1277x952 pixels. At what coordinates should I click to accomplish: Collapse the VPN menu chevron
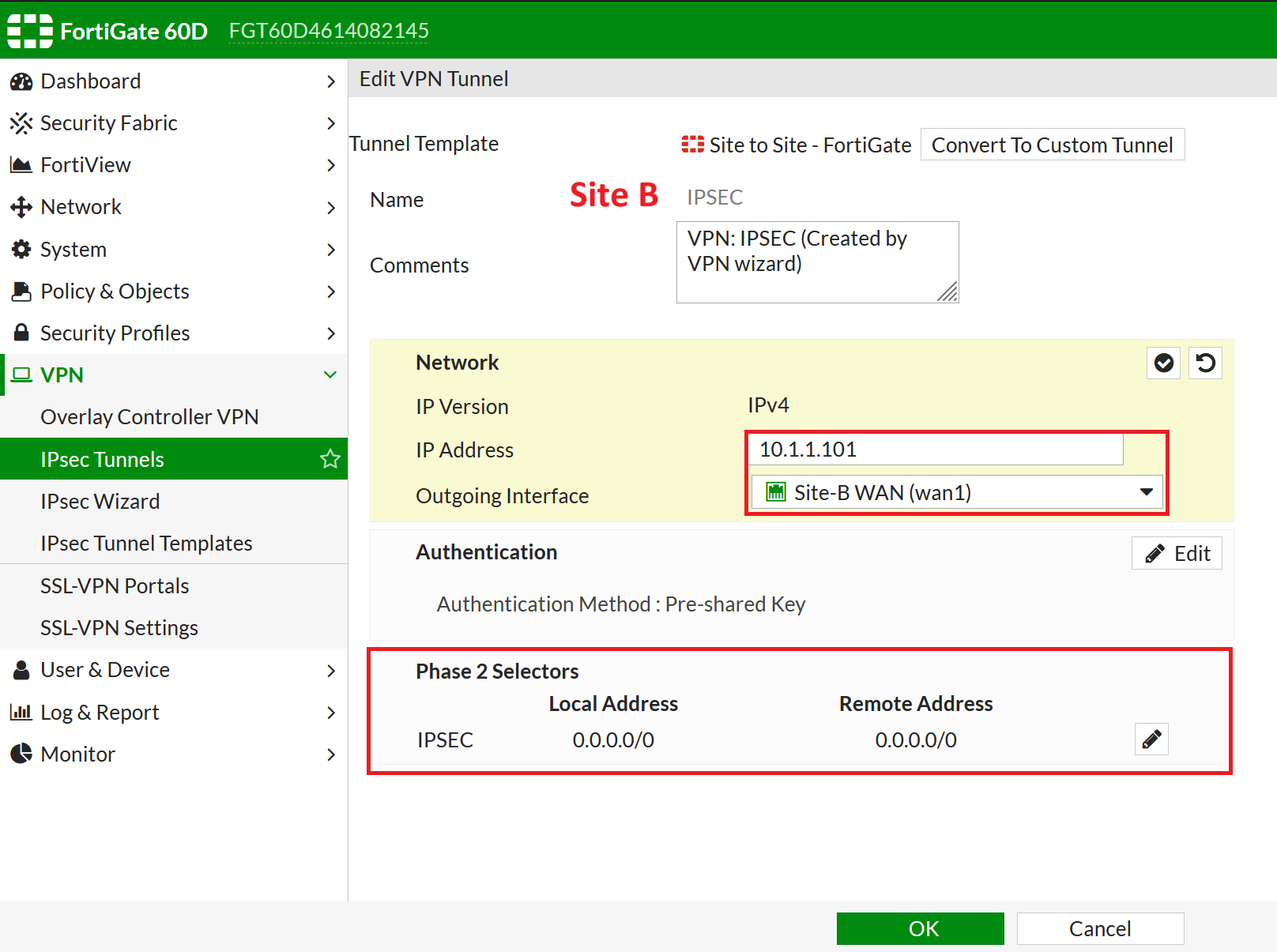pos(330,374)
